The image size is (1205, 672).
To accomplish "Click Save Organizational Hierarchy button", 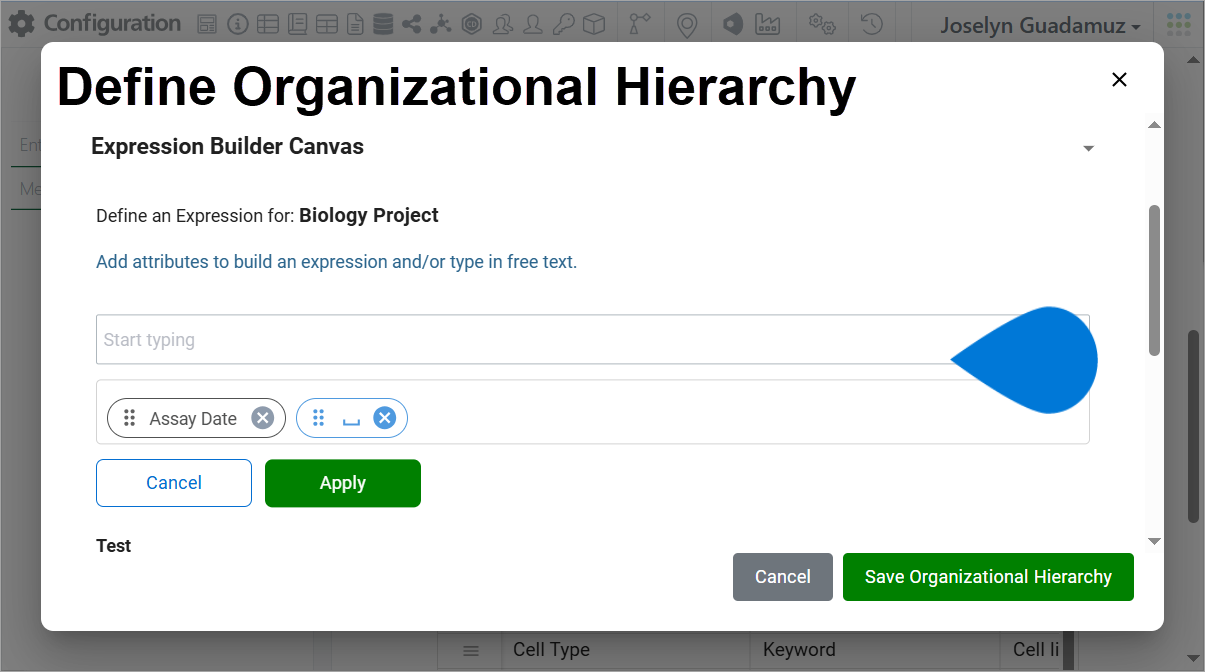I will point(988,577).
